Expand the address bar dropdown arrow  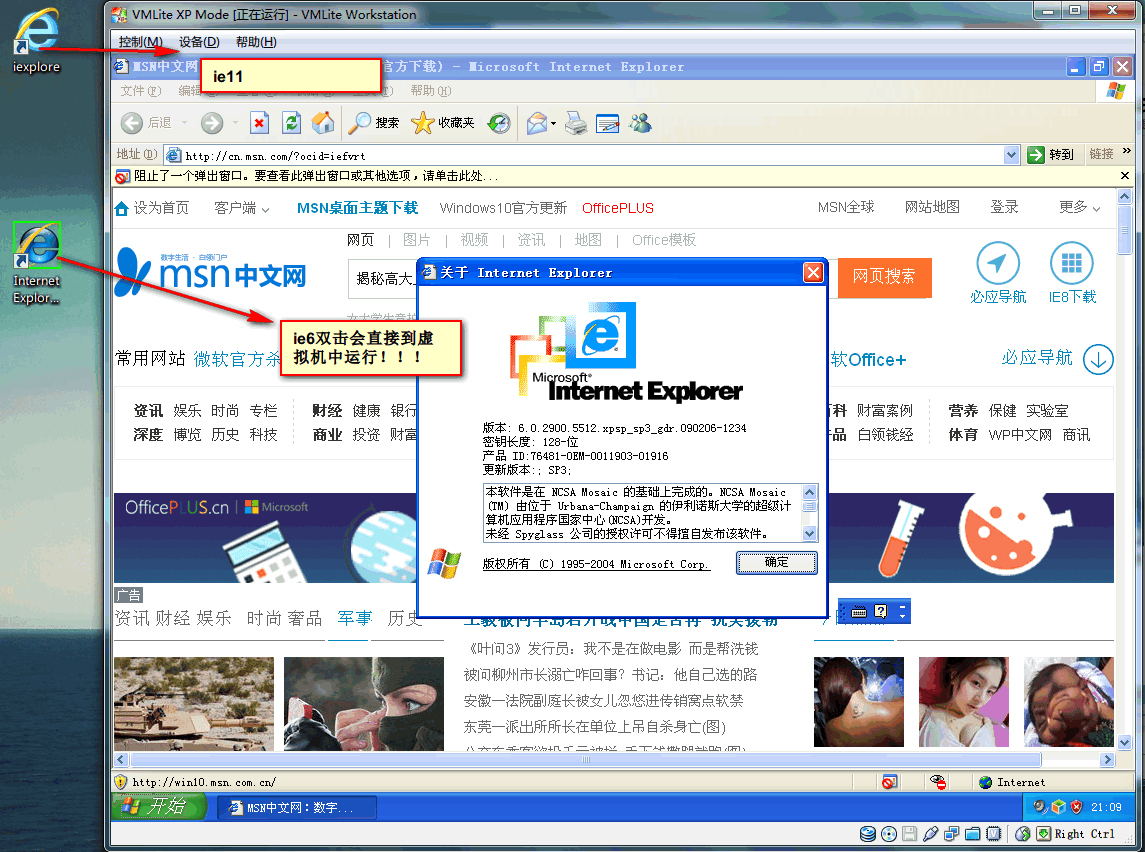tap(1011, 155)
